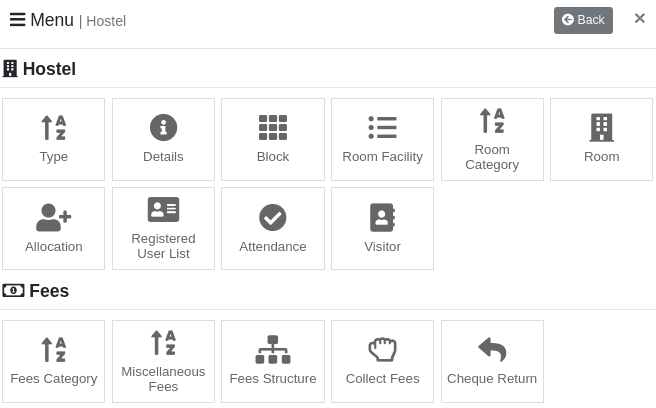Select the Room building icon
The height and width of the screenshot is (408, 656).
[x=601, y=128]
